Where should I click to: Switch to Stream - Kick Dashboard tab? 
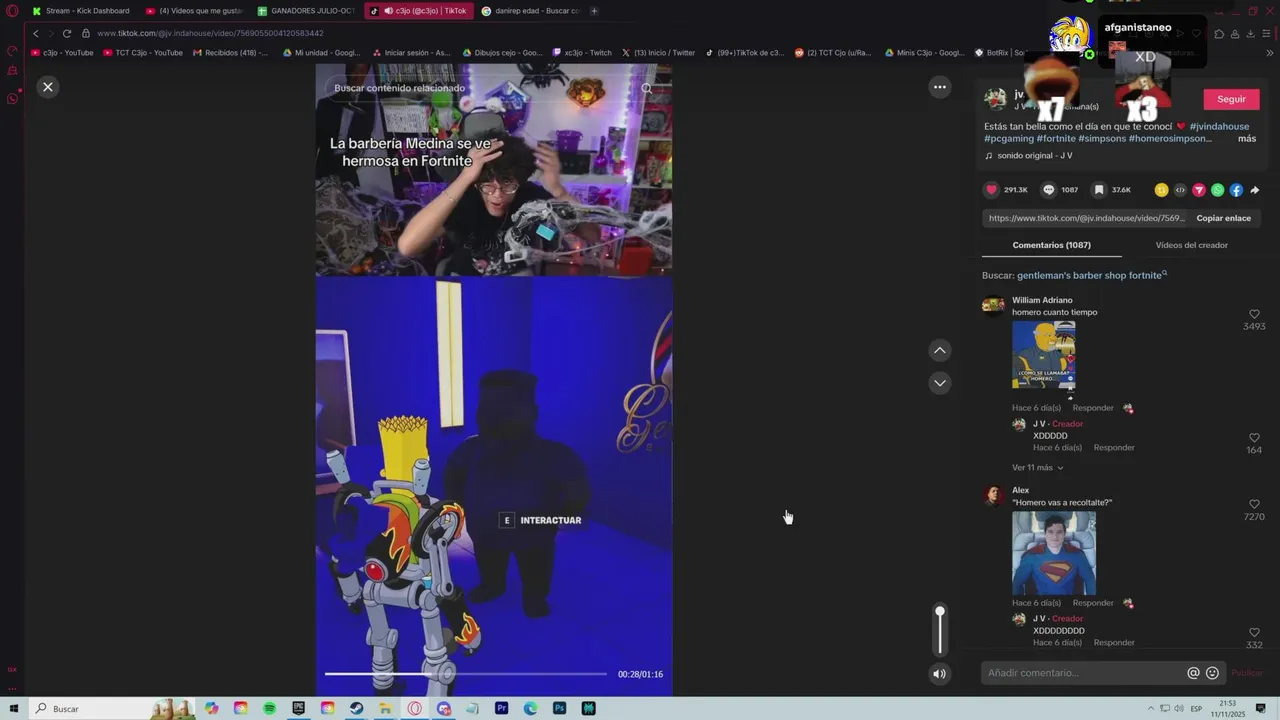[80, 11]
